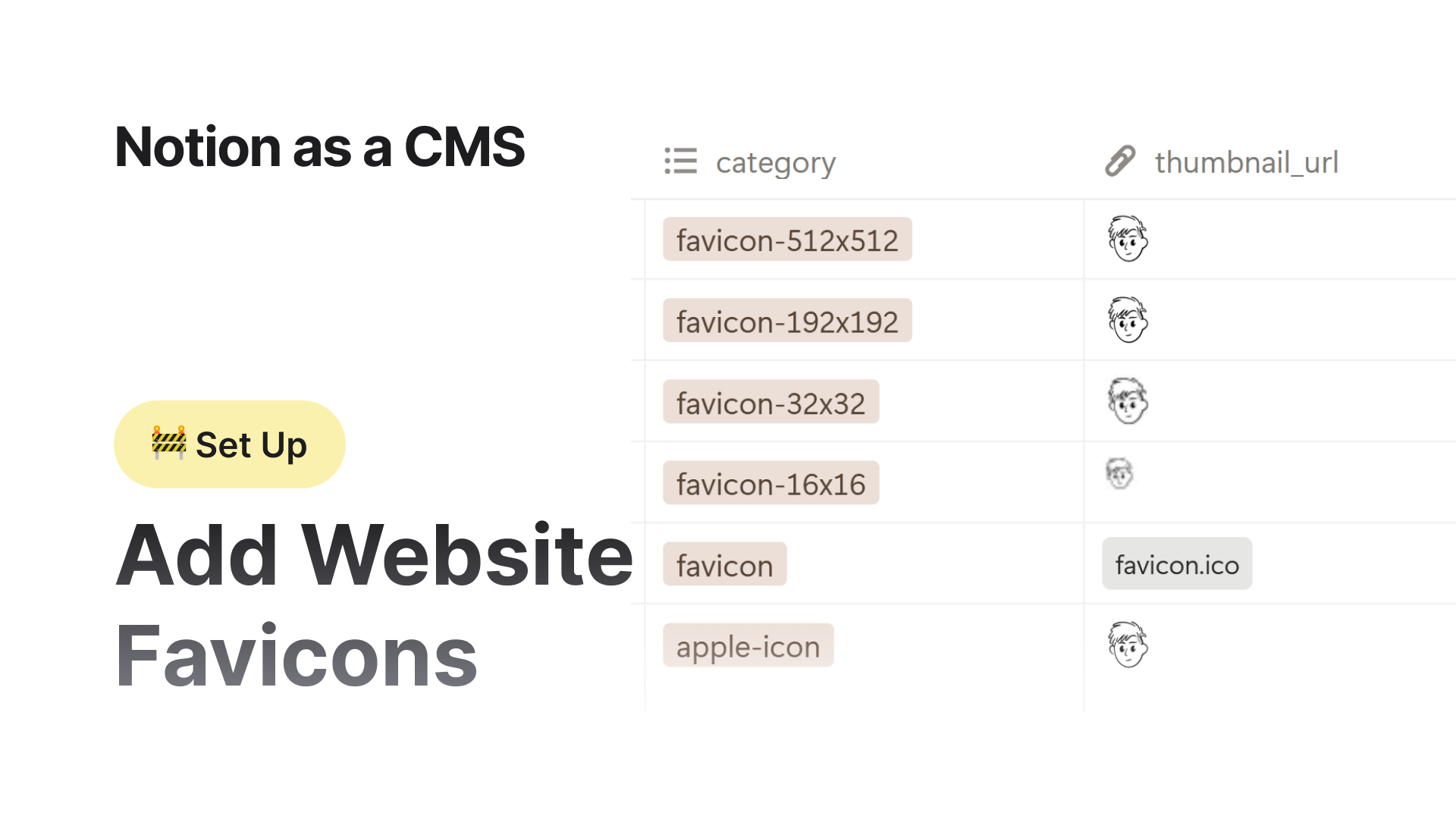Open the face thumbnail for favicon-192x192
Viewport: 1456px width, 819px height.
(x=1128, y=320)
